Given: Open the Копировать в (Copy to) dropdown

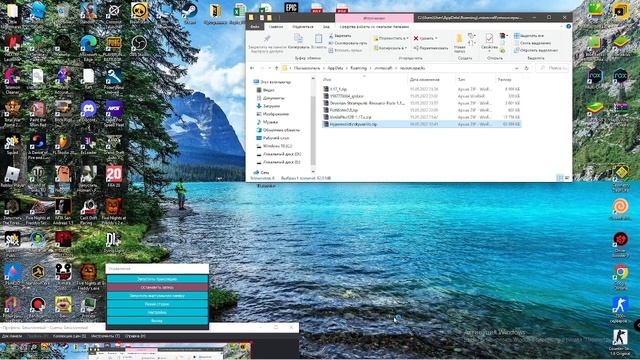Looking at the screenshot, I should click(391, 48).
